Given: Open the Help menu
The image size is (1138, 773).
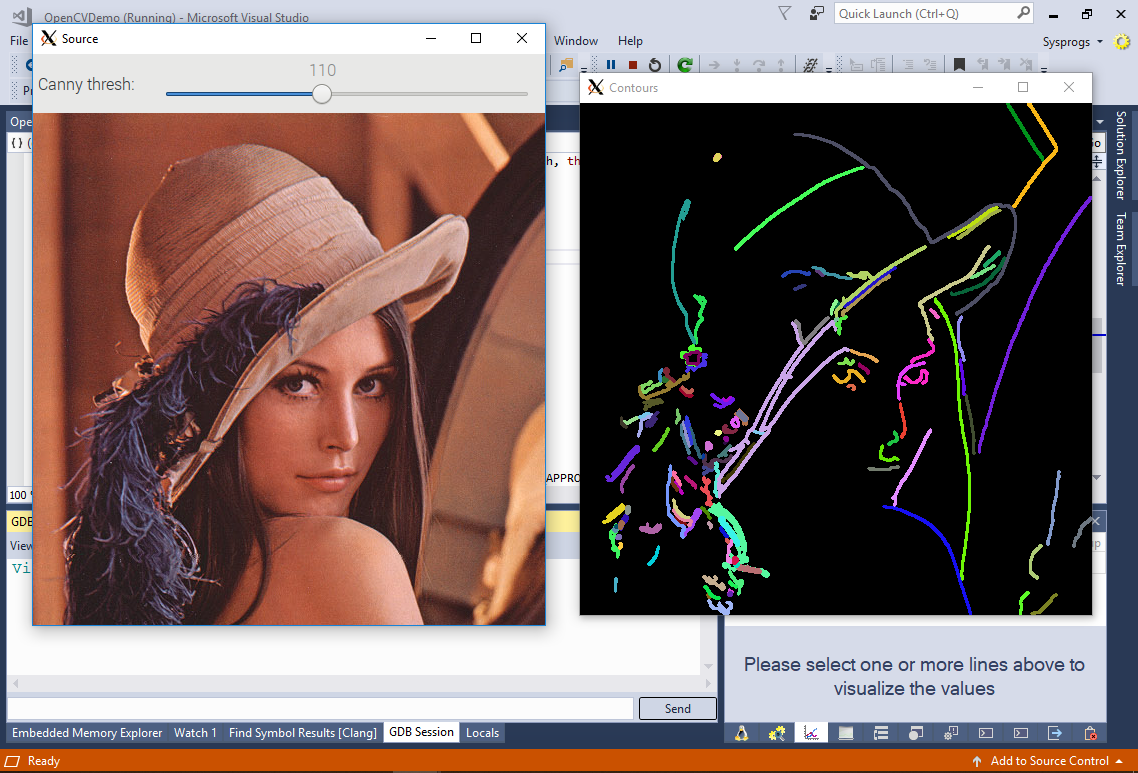Looking at the screenshot, I should (x=630, y=41).
